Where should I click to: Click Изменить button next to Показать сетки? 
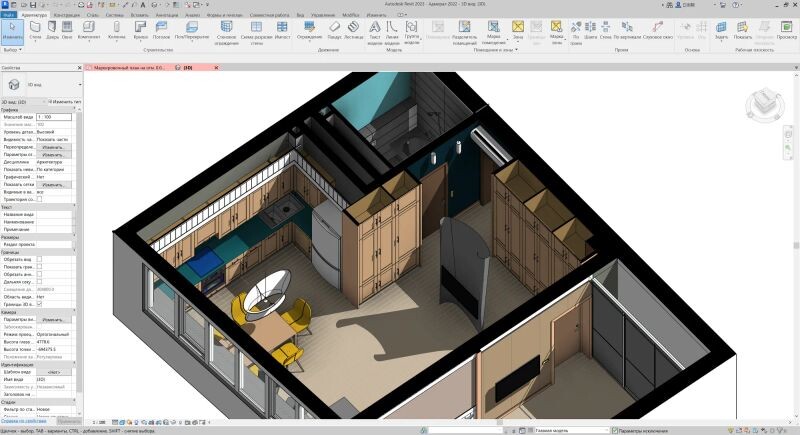point(53,184)
